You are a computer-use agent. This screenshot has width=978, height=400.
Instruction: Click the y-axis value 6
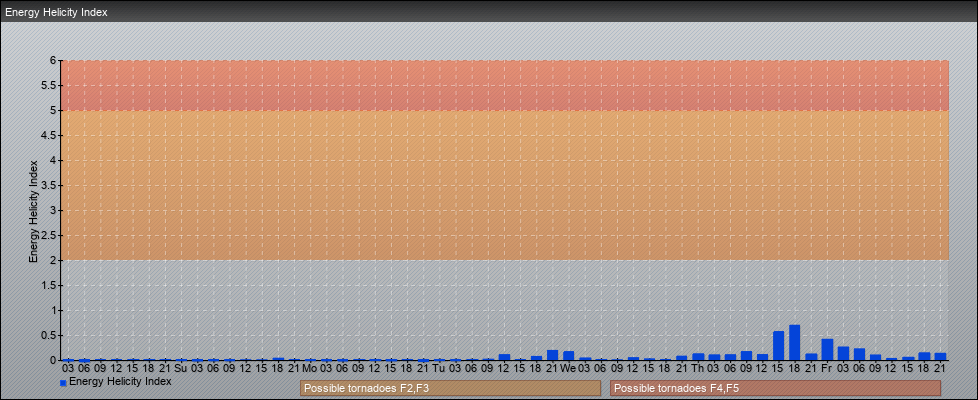click(54, 61)
